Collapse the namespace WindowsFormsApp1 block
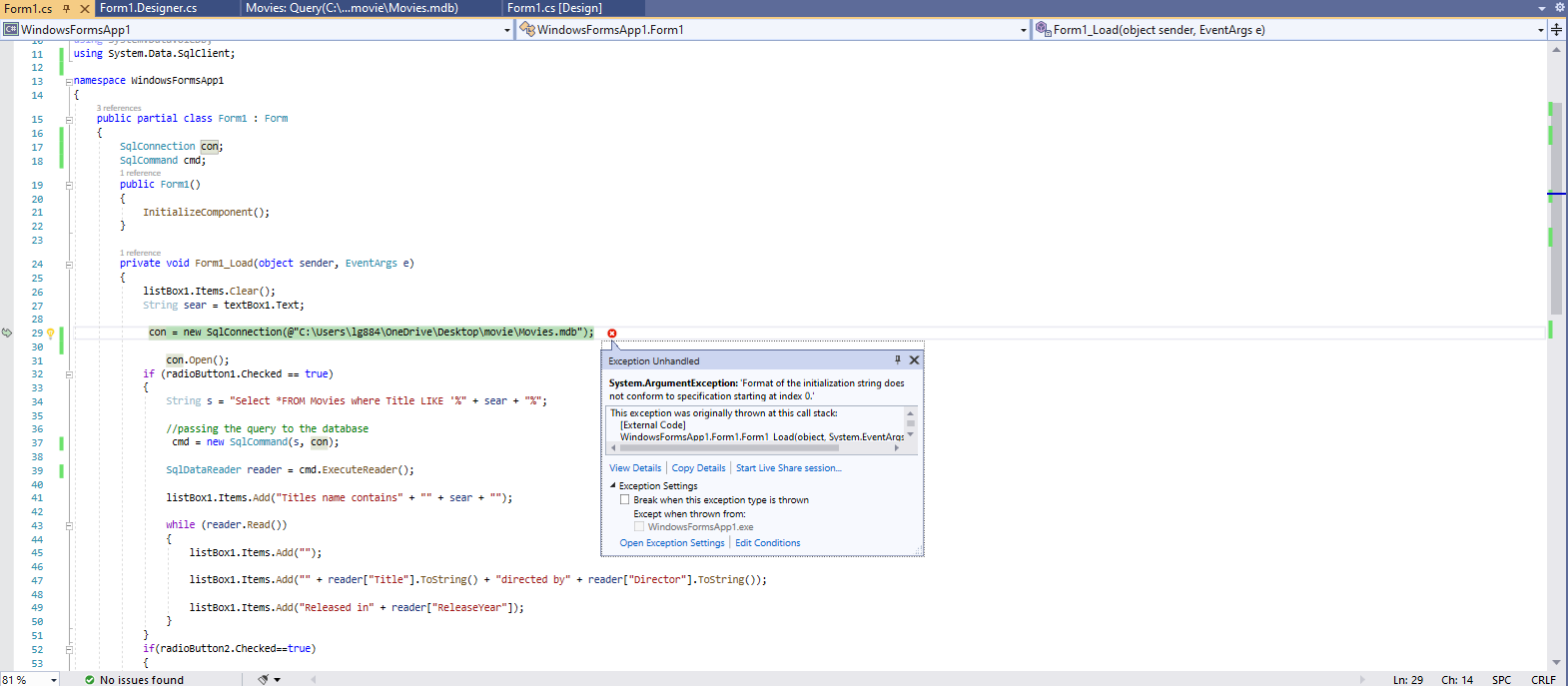1568x686 pixels. coord(69,82)
